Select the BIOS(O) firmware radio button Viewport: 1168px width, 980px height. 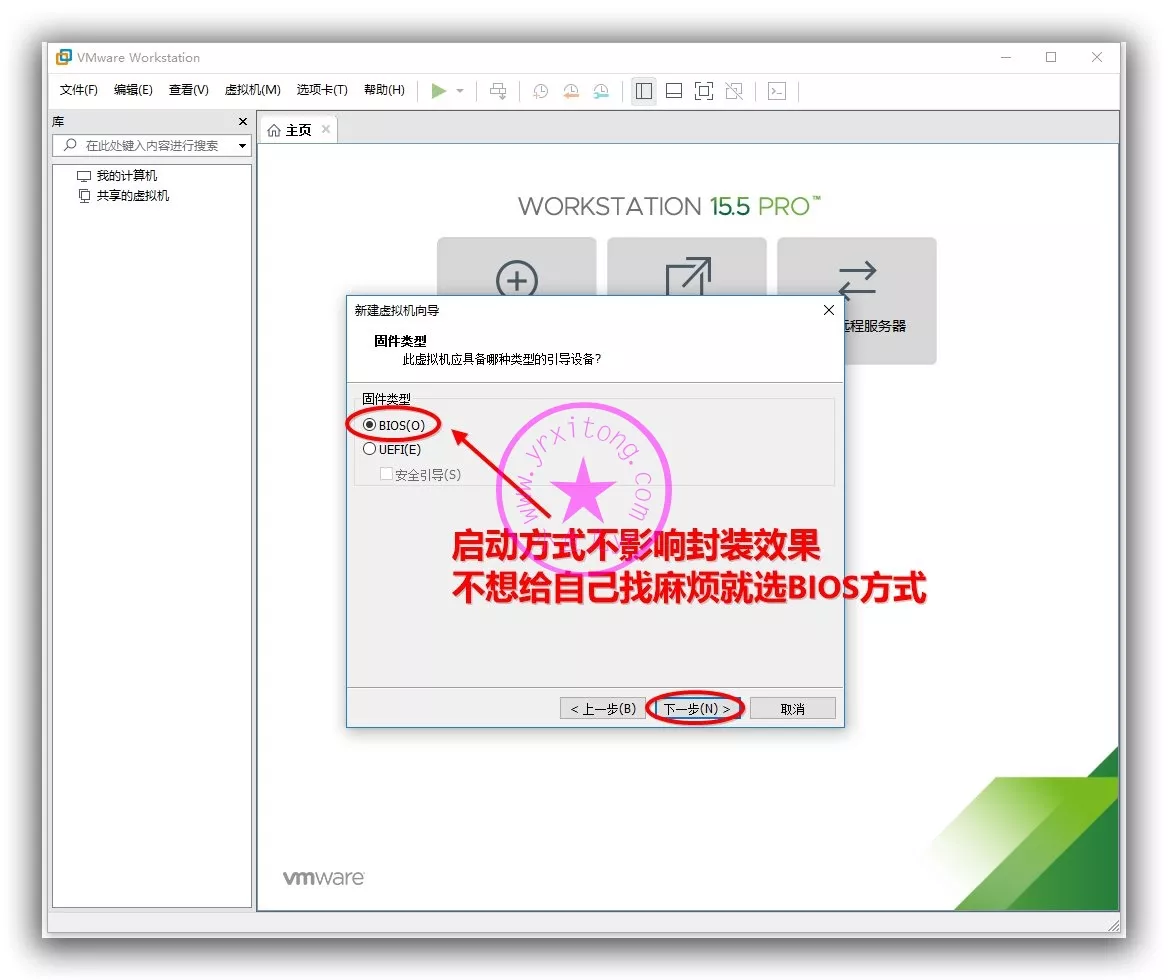pos(370,425)
